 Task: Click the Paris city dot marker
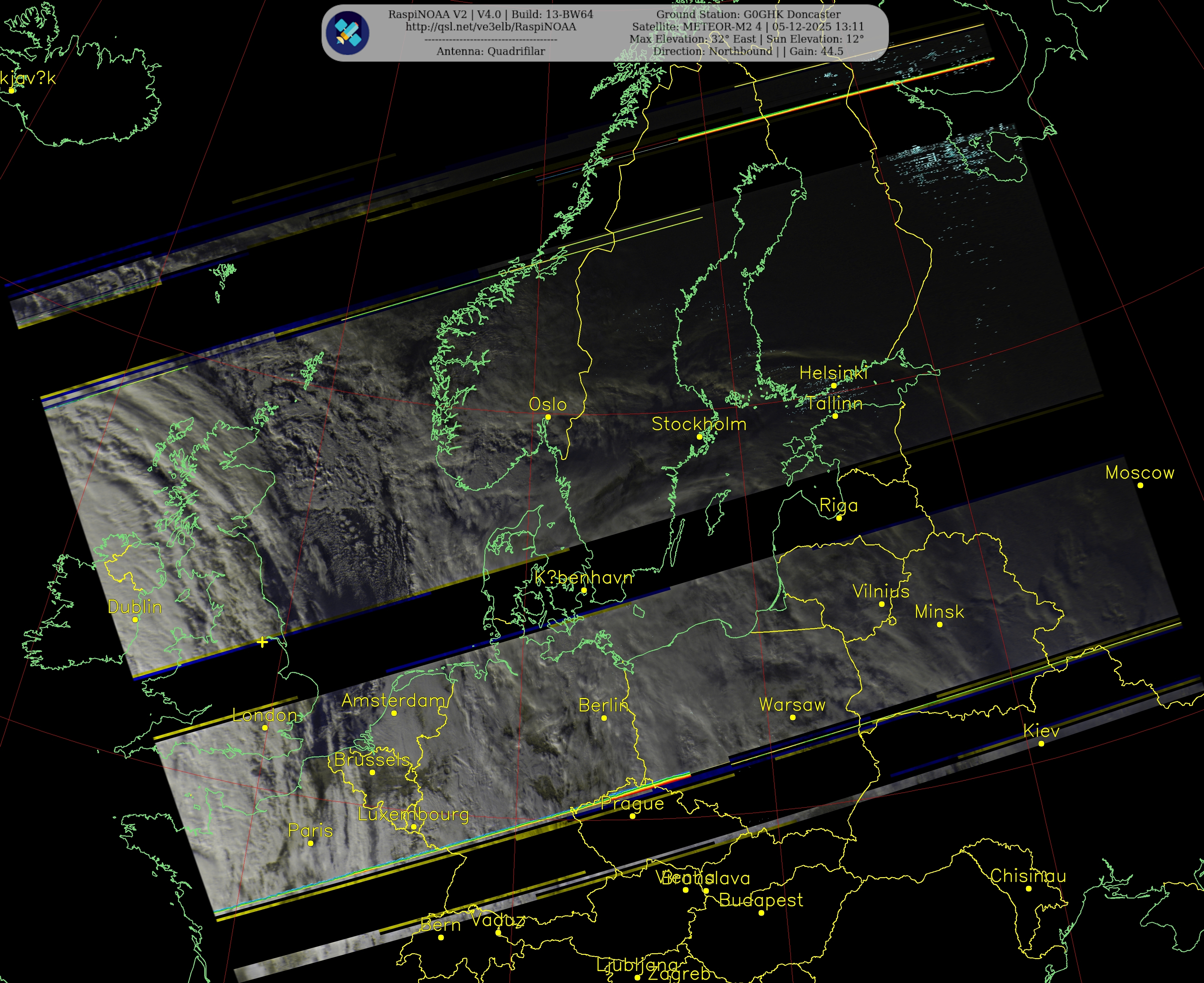tap(310, 843)
